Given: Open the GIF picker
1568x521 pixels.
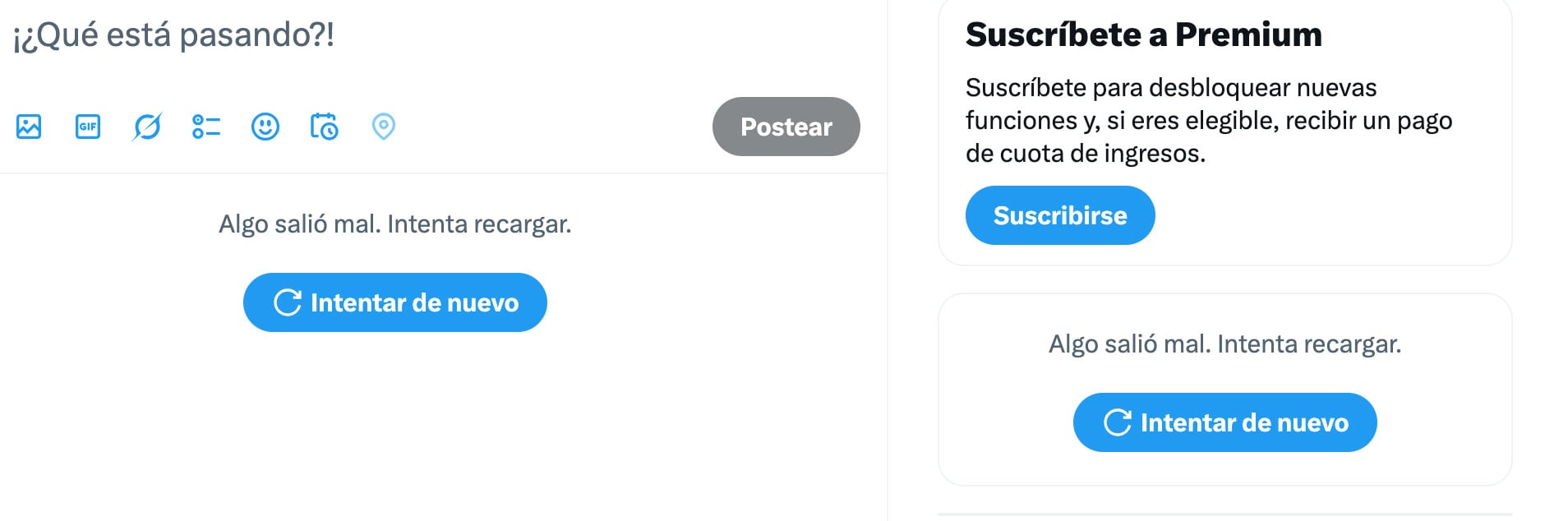Looking at the screenshot, I should click(88, 127).
